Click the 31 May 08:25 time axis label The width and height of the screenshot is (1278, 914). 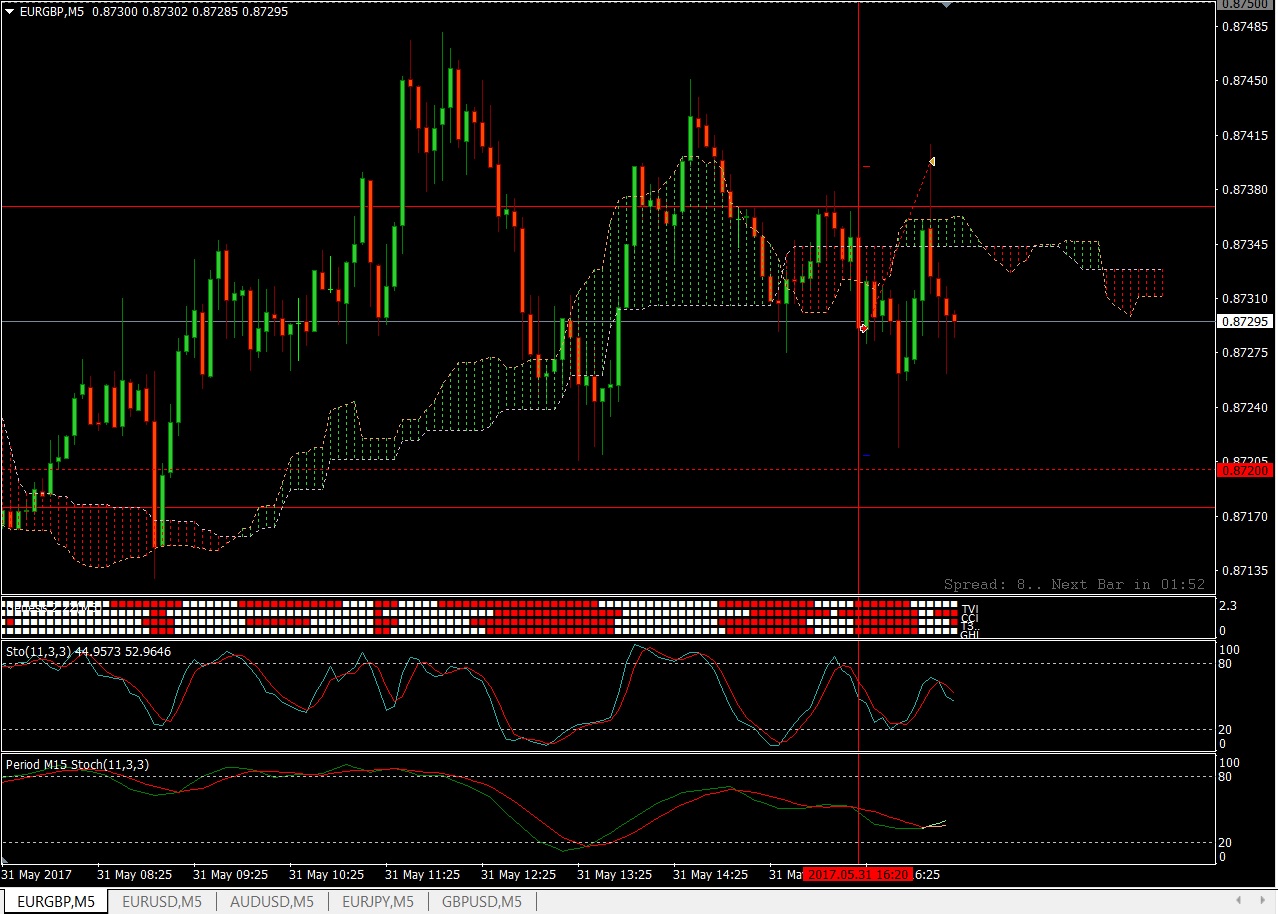134,874
